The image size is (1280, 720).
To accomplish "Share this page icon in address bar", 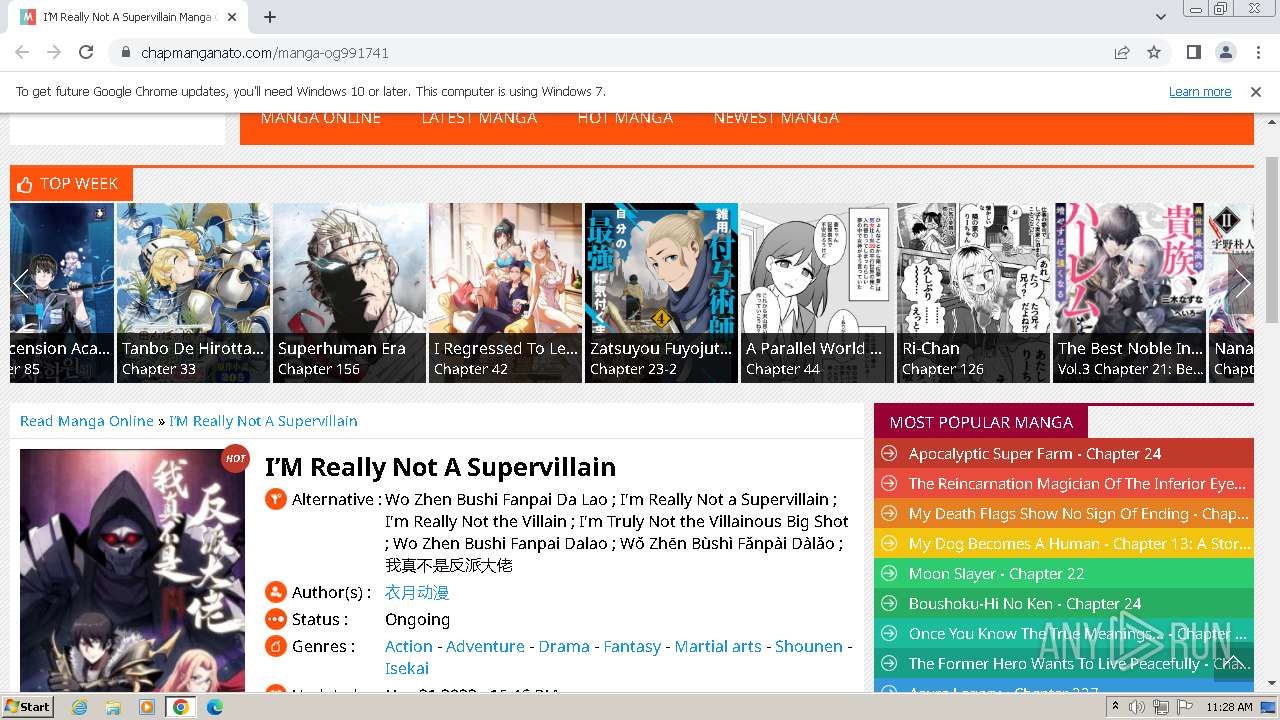I will (x=1122, y=52).
